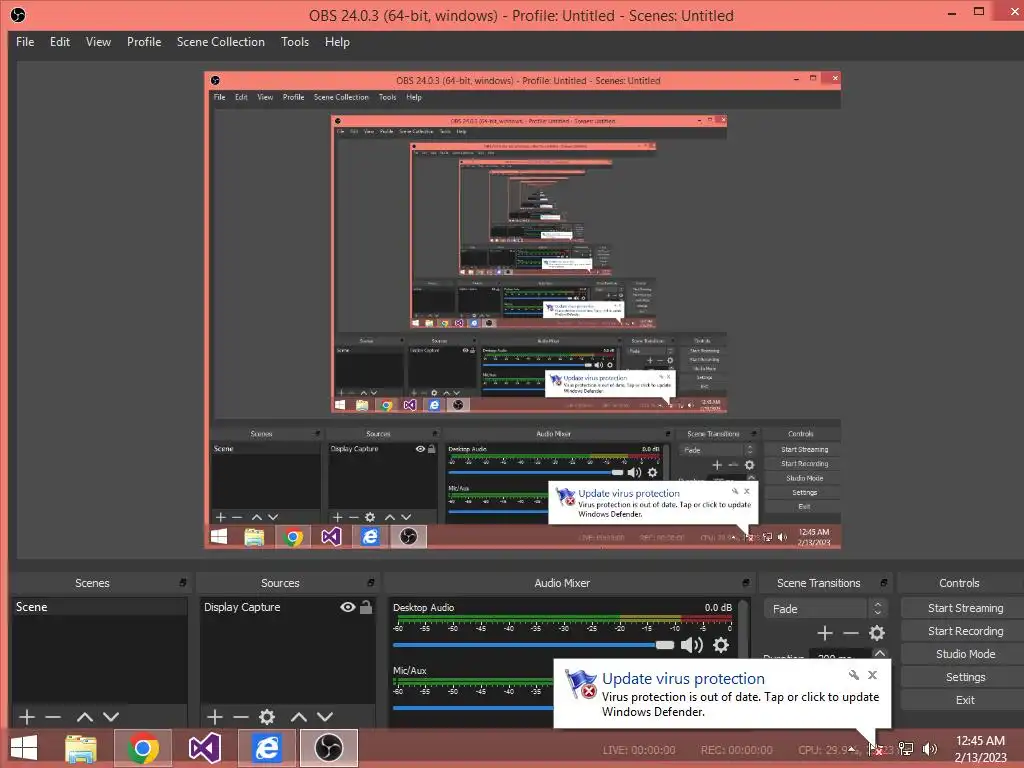Open Internet Explorer from the taskbar
This screenshot has width=1024, height=768.
click(266, 748)
